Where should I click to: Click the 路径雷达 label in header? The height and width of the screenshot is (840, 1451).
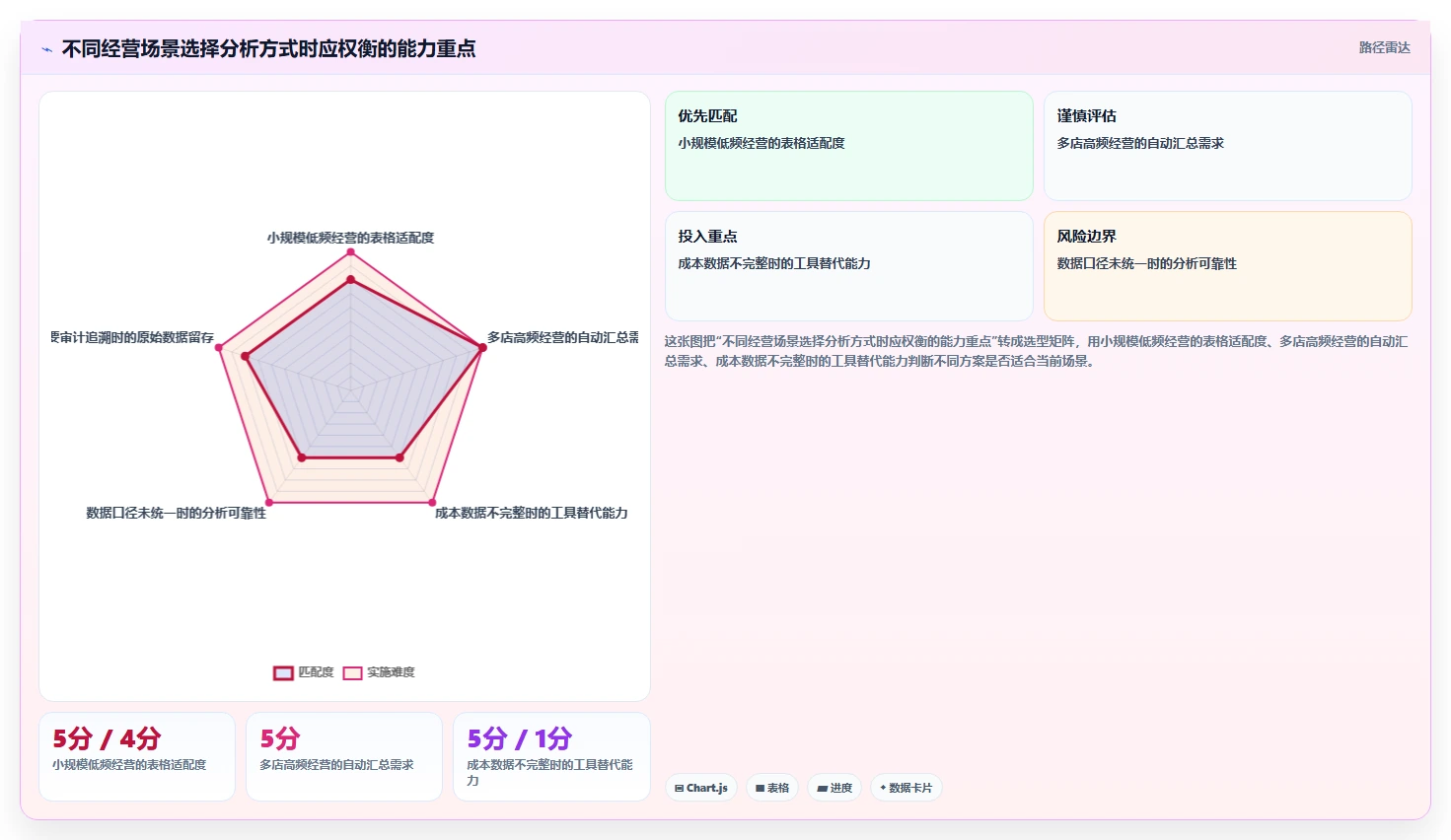[1385, 47]
